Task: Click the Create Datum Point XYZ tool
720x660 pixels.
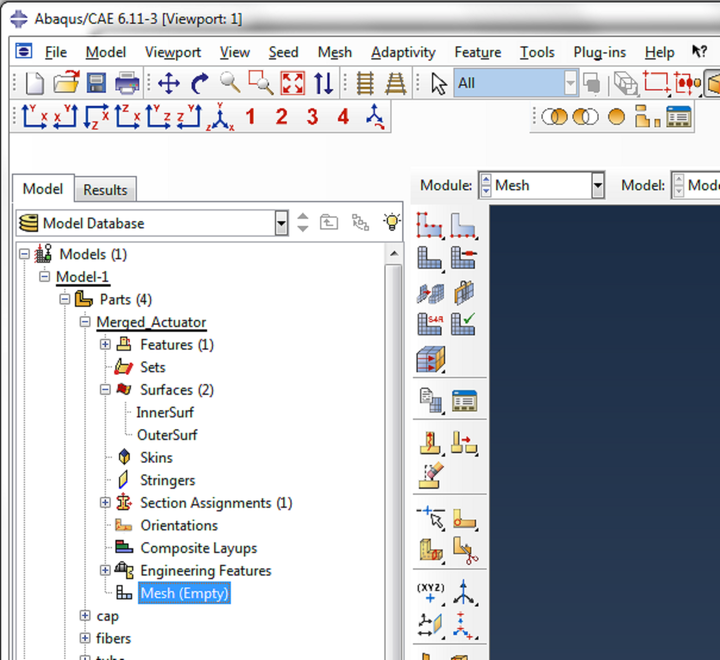Action: (x=430, y=592)
